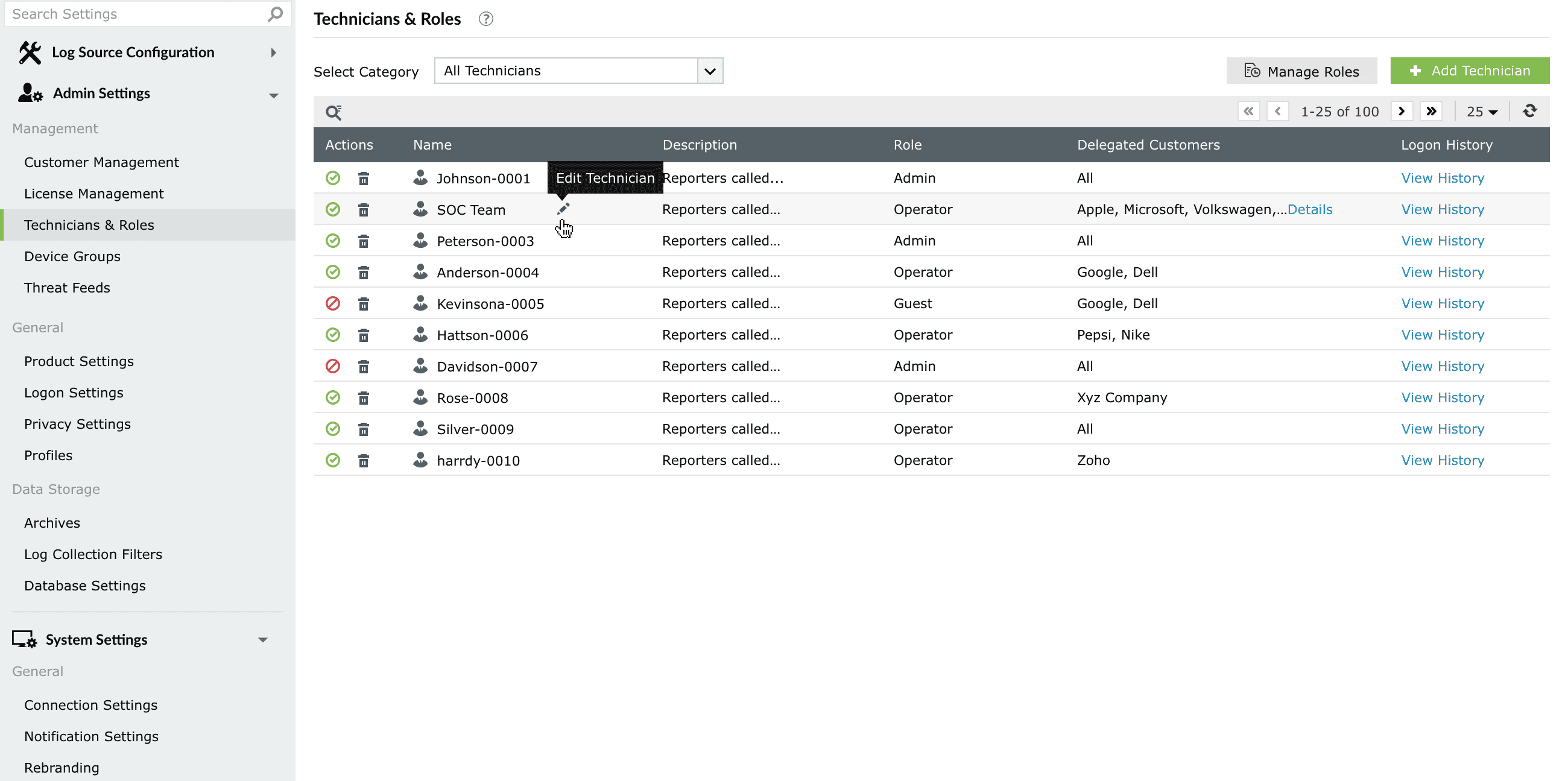Refresh the technicians list
Screen dimensions: 1568x781
coord(1529,112)
